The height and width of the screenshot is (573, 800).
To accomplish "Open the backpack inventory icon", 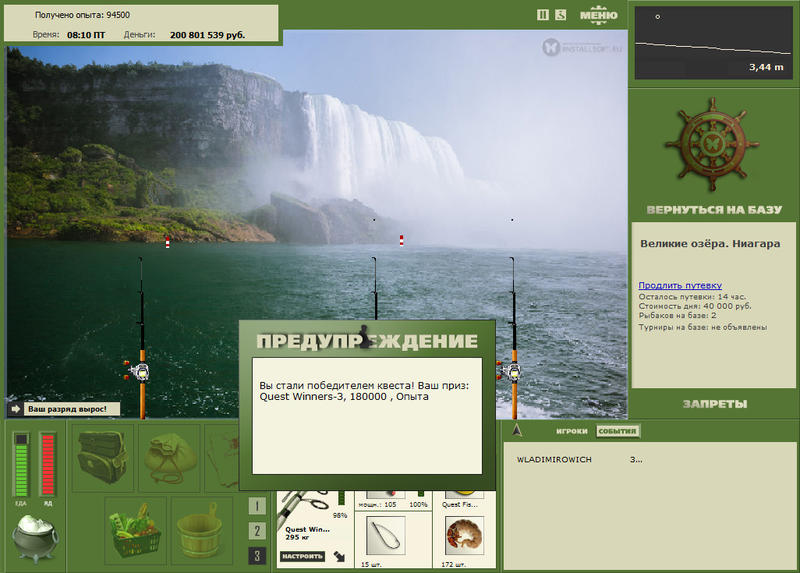I will tap(104, 458).
